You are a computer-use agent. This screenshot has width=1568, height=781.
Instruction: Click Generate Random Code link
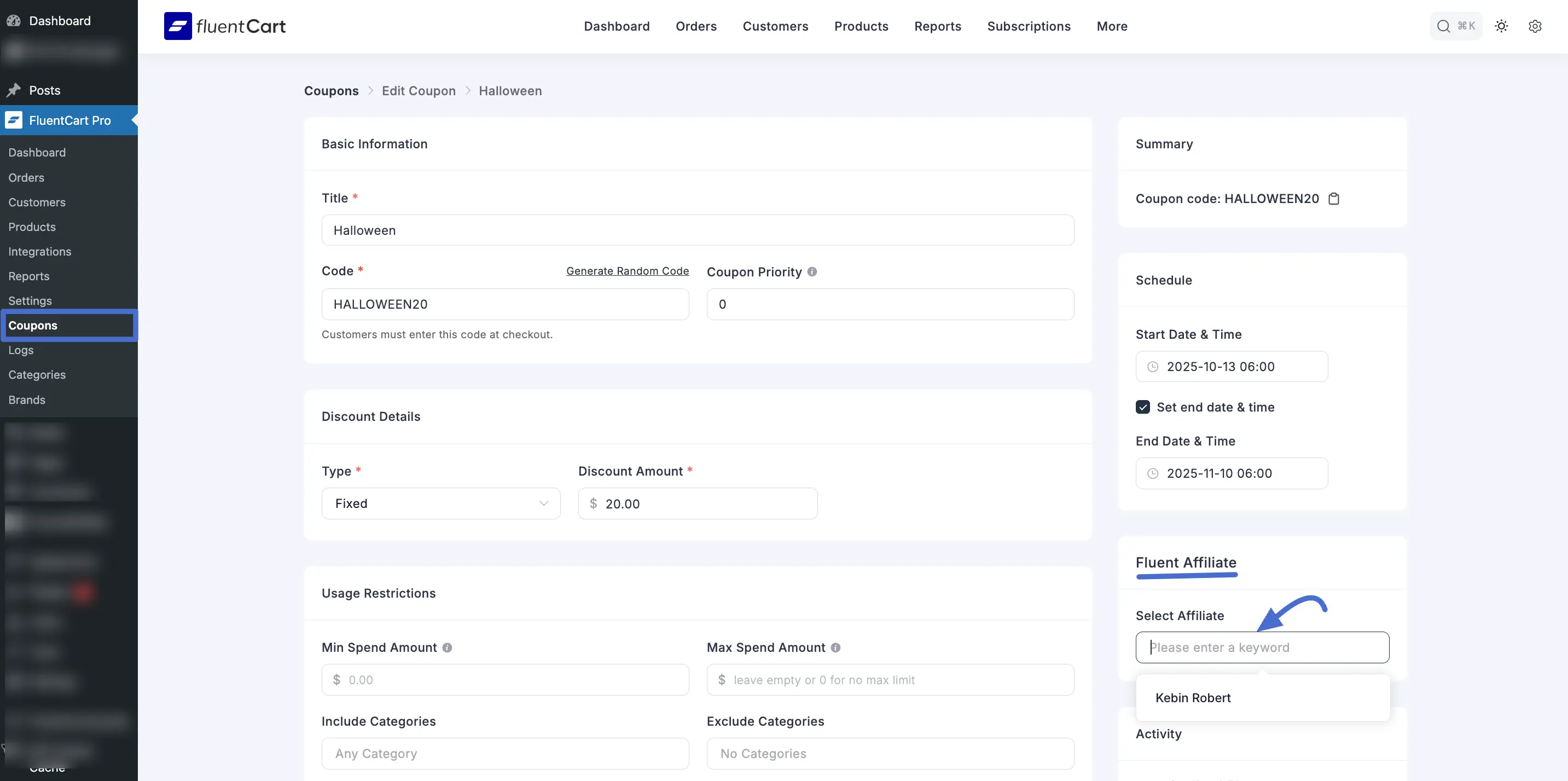click(x=627, y=271)
